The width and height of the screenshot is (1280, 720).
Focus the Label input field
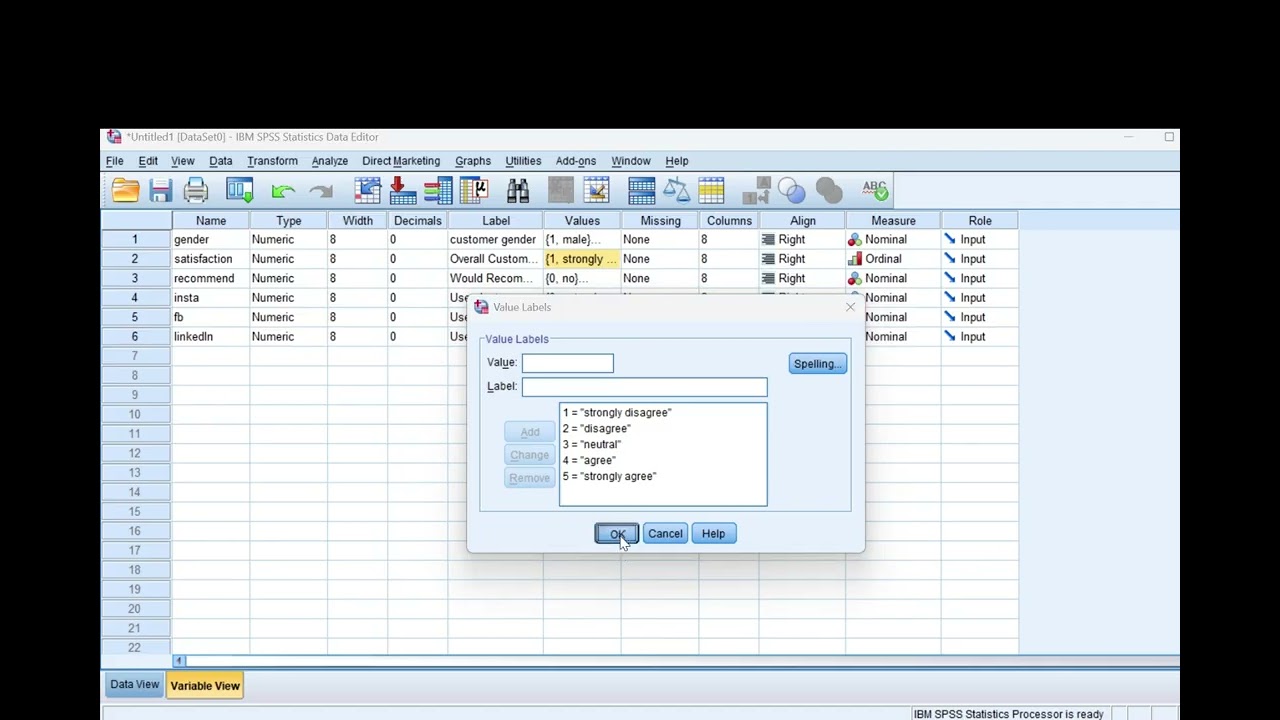(645, 387)
